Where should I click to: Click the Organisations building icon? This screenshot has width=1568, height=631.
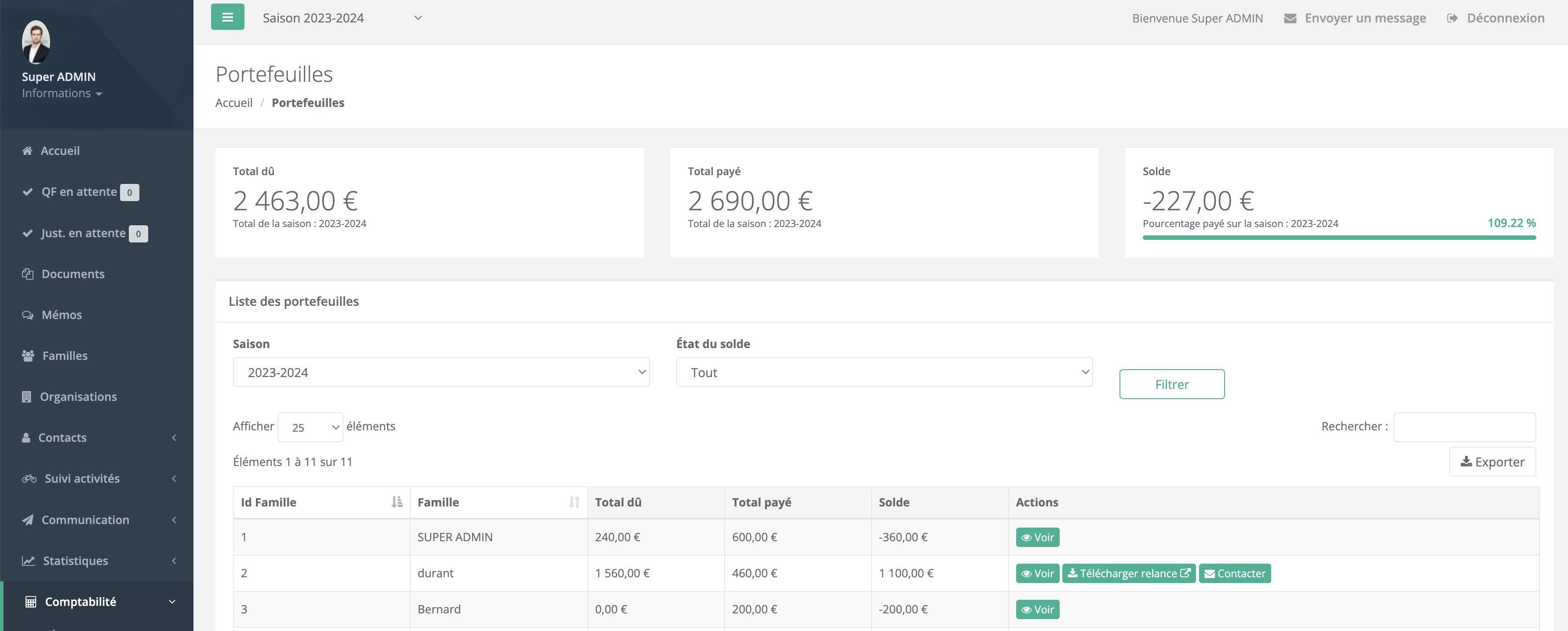[x=26, y=396]
